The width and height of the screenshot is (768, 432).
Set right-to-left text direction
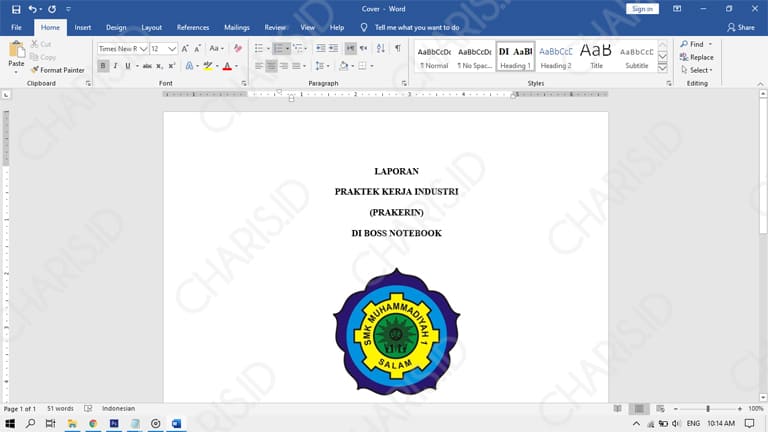click(363, 48)
